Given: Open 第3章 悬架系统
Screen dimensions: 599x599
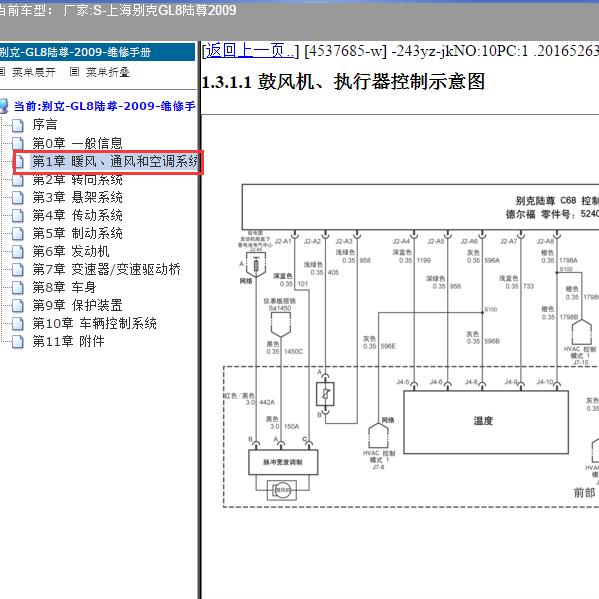Looking at the screenshot, I should pos(77,197).
